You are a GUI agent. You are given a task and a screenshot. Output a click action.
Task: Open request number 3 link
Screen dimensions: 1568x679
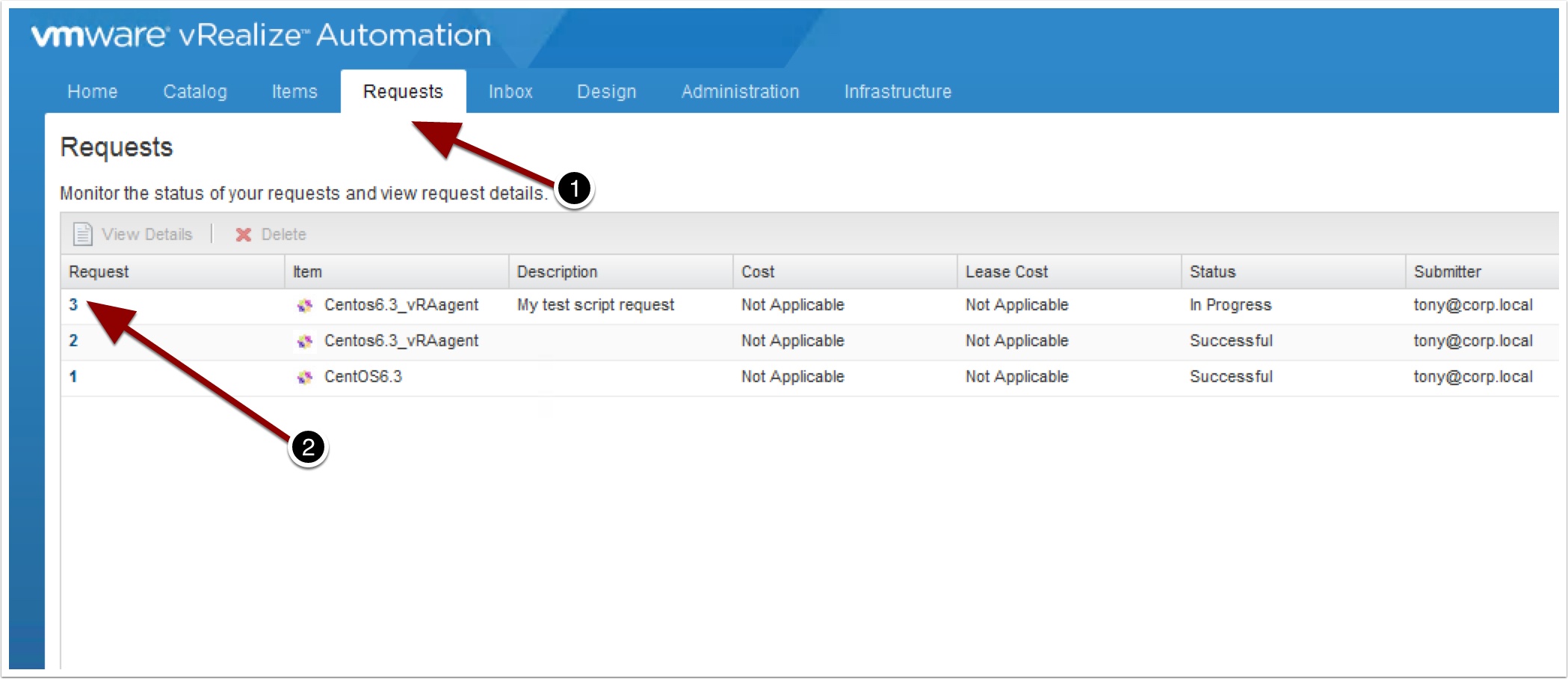(x=73, y=305)
